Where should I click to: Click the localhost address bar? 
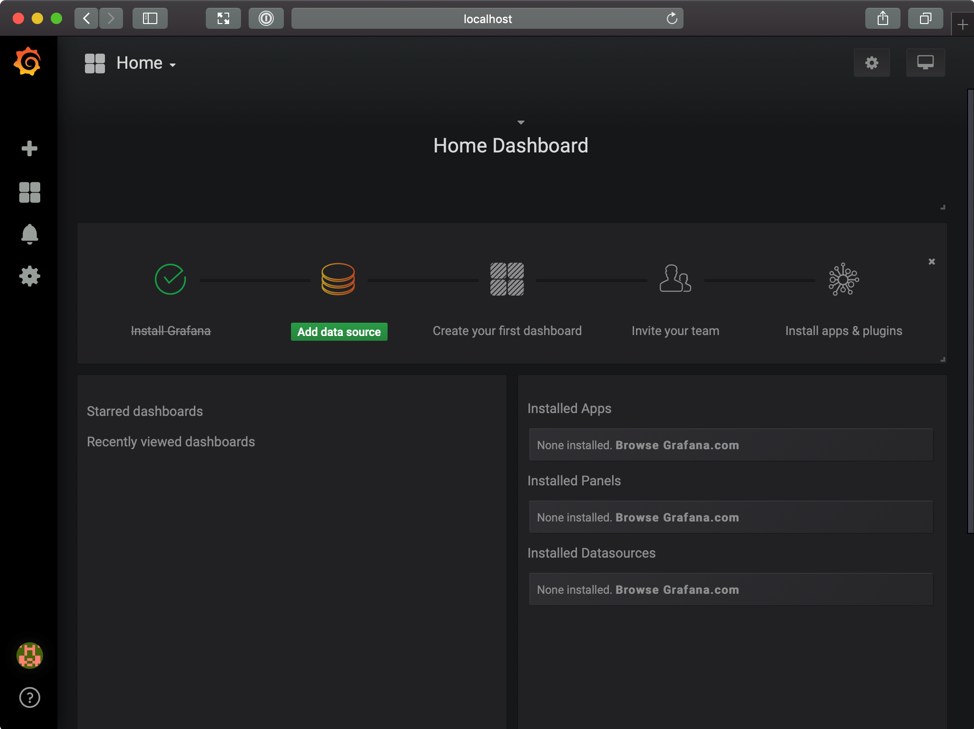[487, 18]
